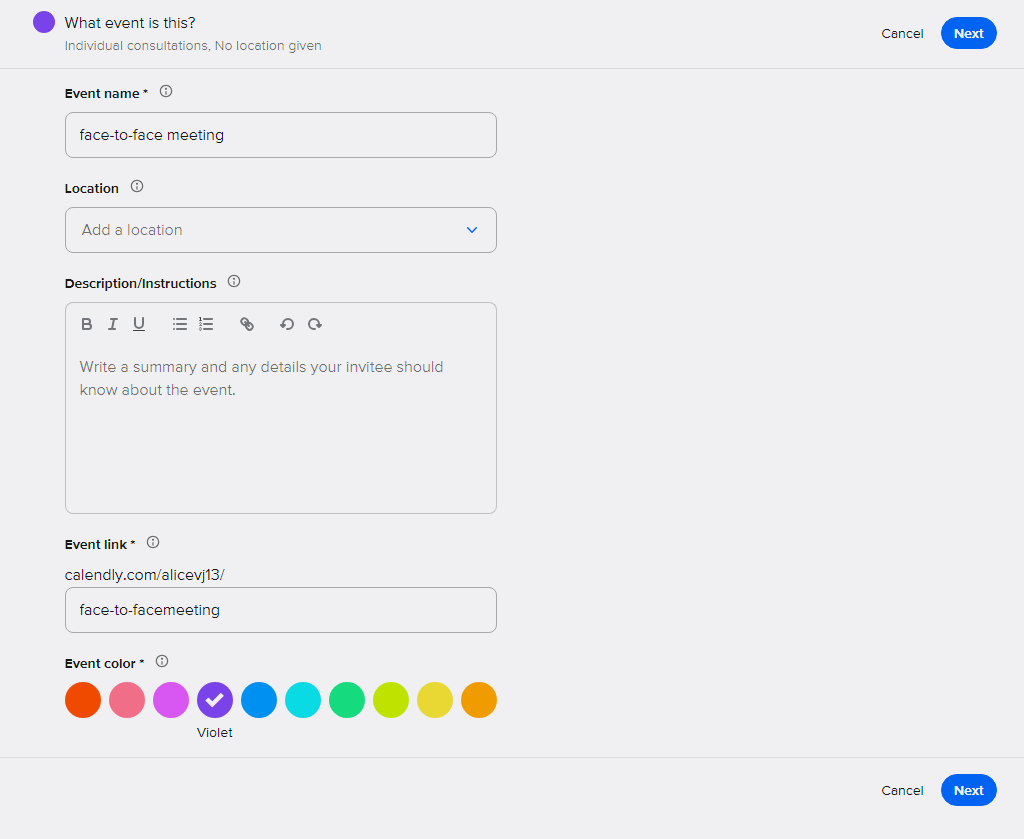1024x839 pixels.
Task: Click the top Next button
Action: pos(968,33)
